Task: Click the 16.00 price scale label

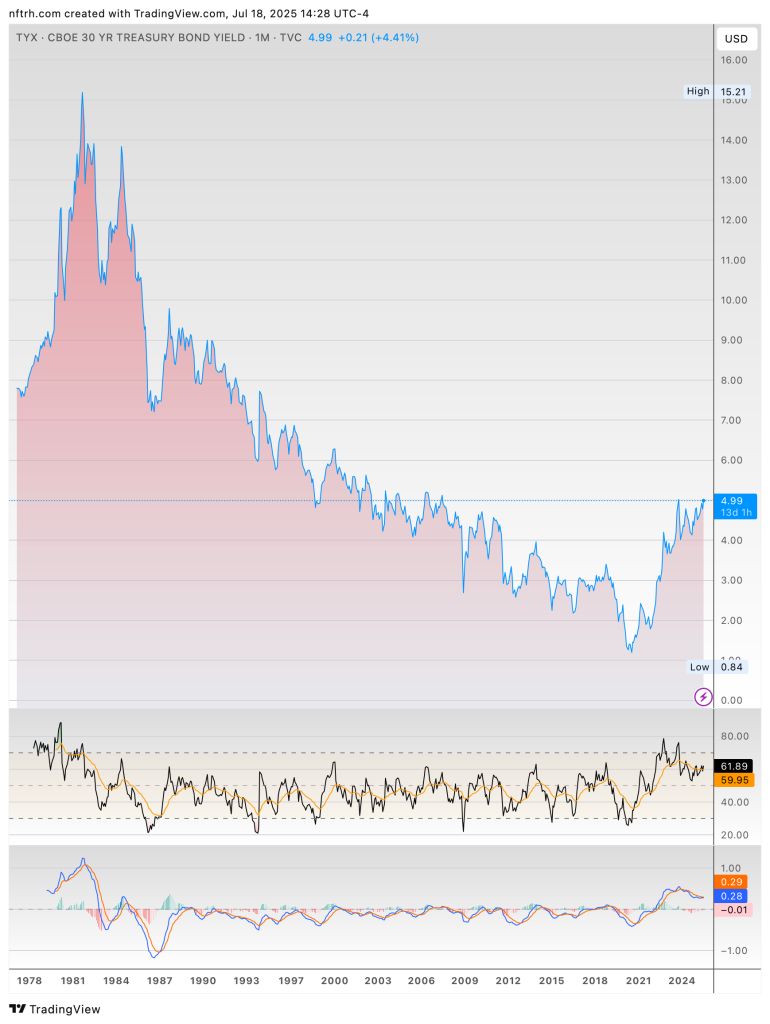Action: coord(733,60)
